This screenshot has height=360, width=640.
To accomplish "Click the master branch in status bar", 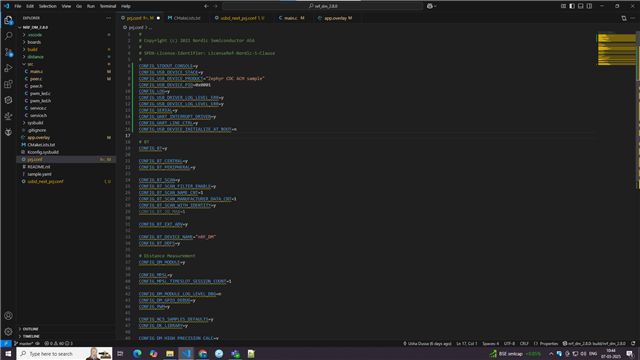I will click(x=24, y=343).
